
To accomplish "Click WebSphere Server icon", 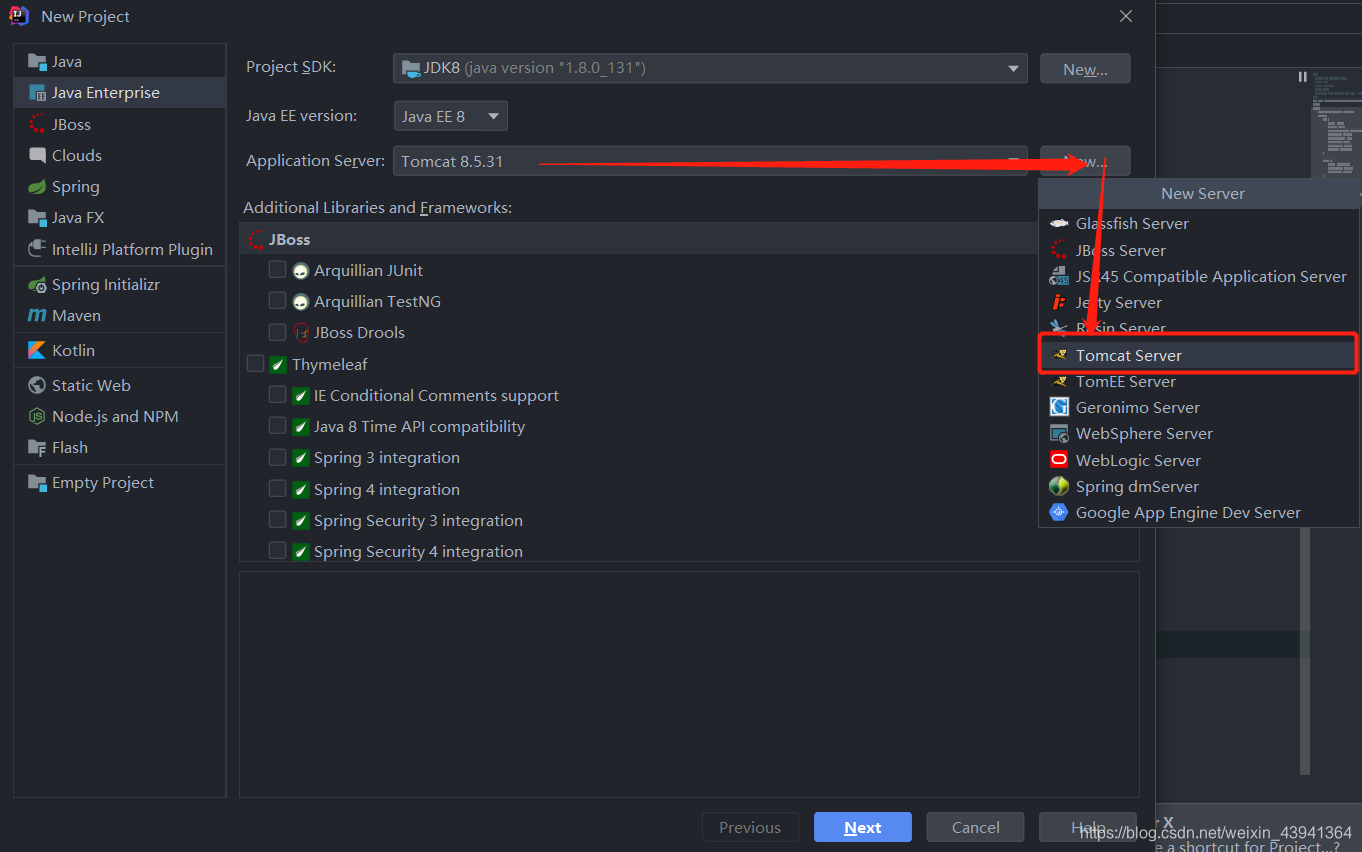I will click(x=1059, y=434).
